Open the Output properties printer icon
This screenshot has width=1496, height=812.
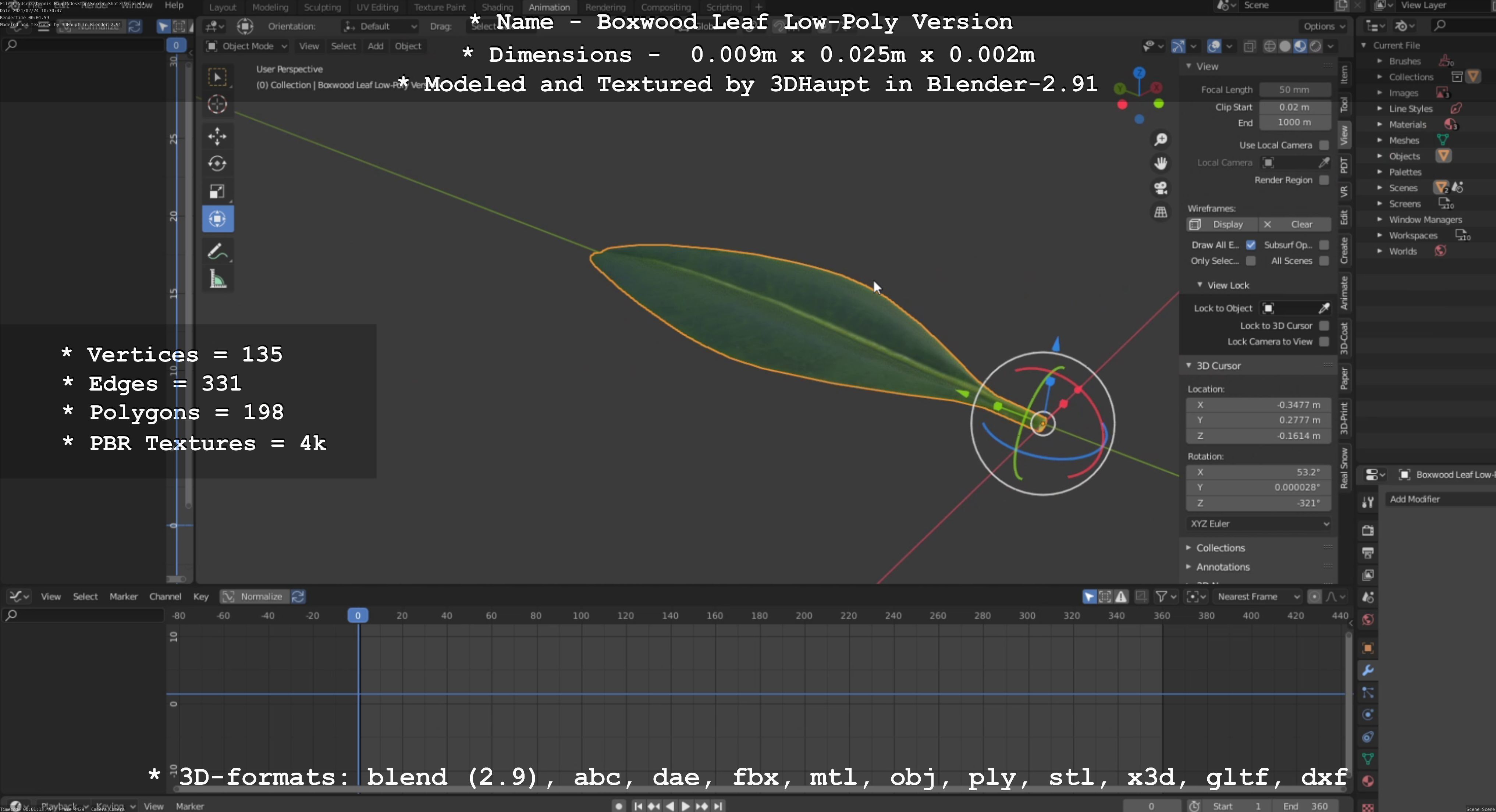point(1368,553)
